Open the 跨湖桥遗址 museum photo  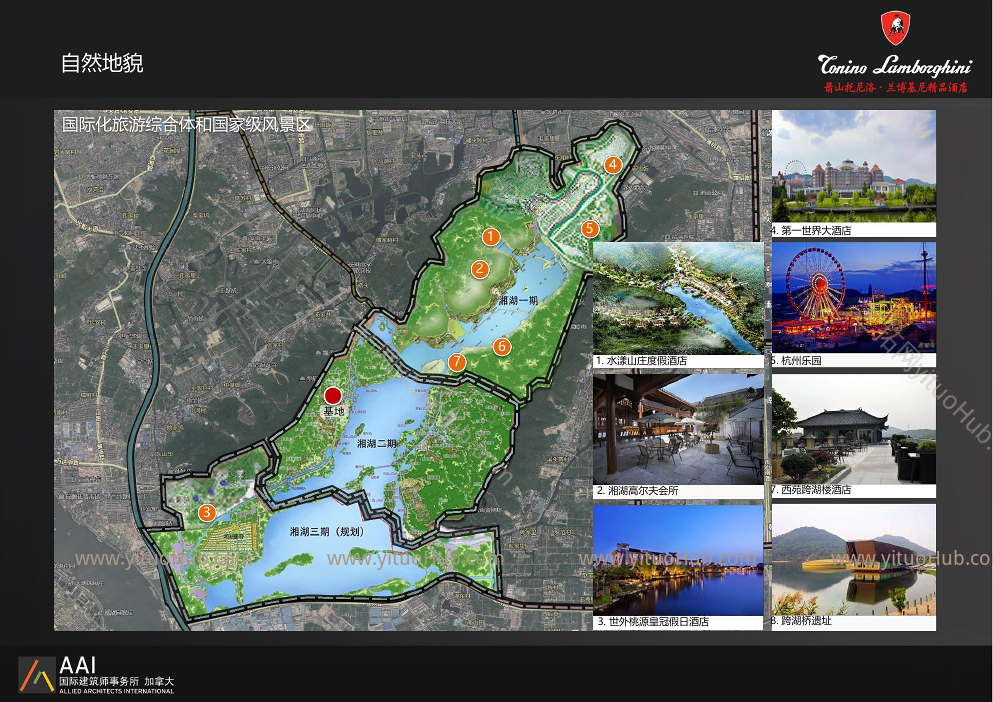coord(854,559)
